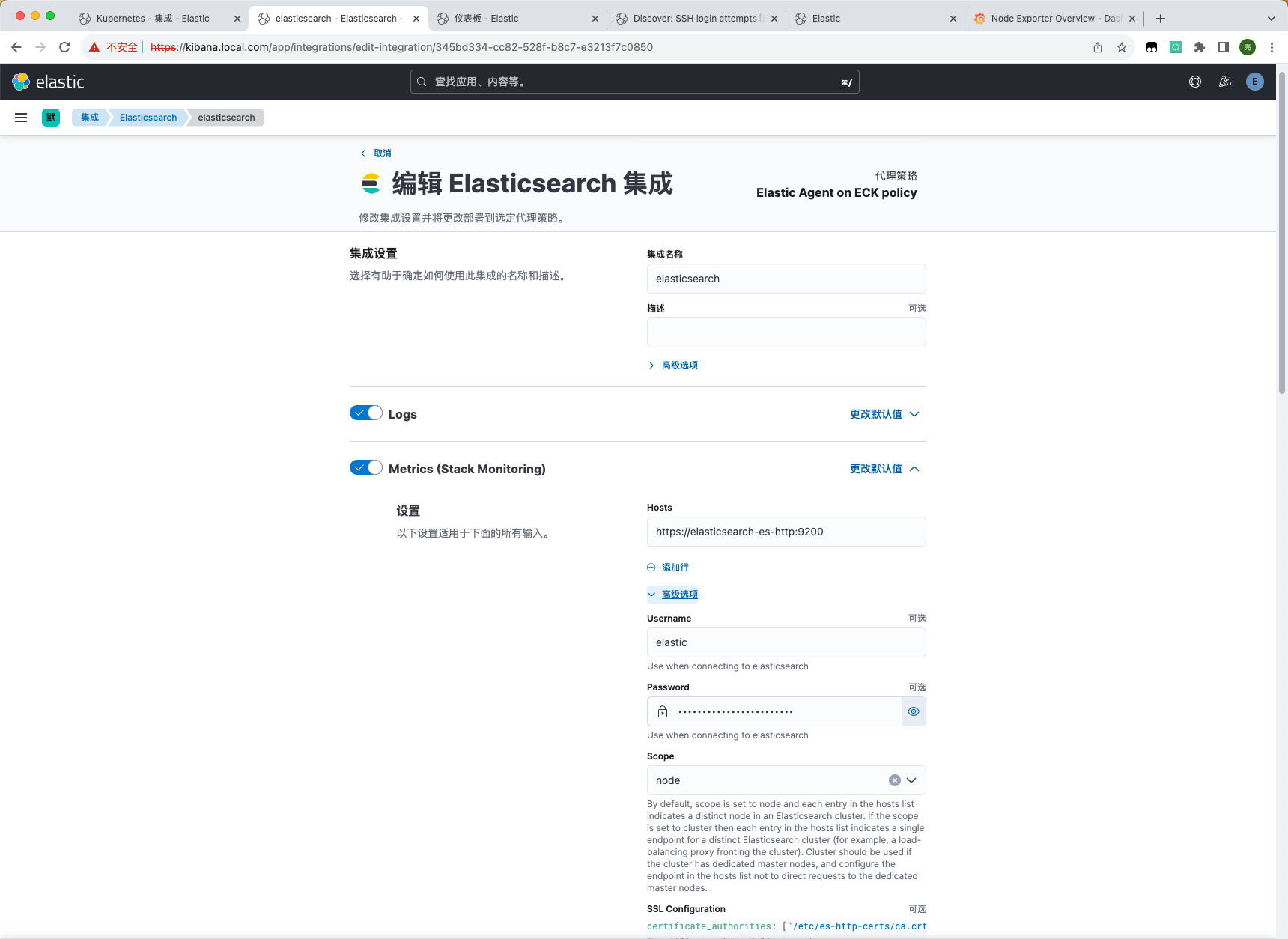Image resolution: width=1288 pixels, height=939 pixels.
Task: Click the browser address bar URL
Action: [401, 47]
